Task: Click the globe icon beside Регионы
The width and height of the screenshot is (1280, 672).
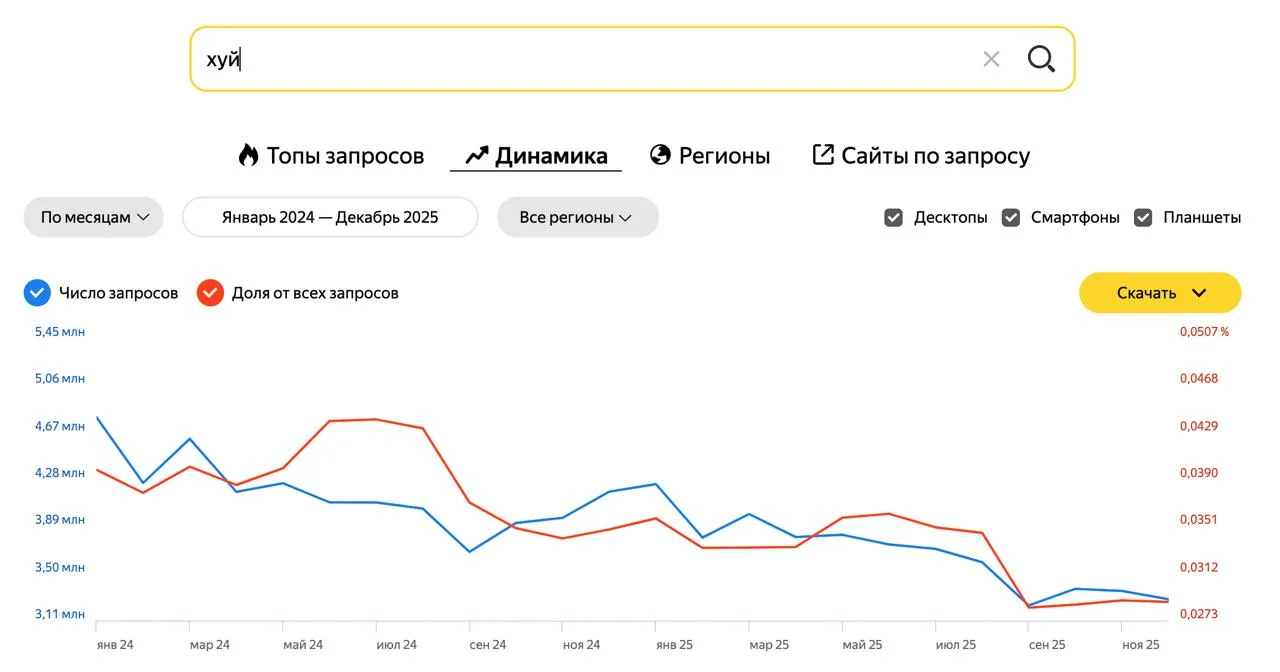Action: pyautogui.click(x=660, y=155)
